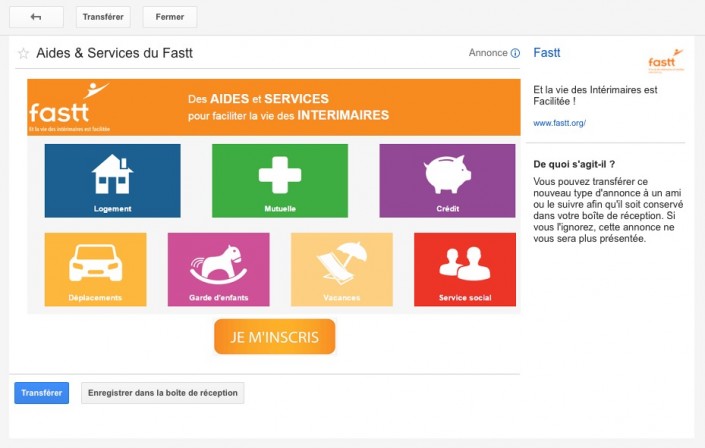Image resolution: width=705 pixels, height=448 pixels.
Task: Click the back arrow button
Action: pyautogui.click(x=36, y=17)
